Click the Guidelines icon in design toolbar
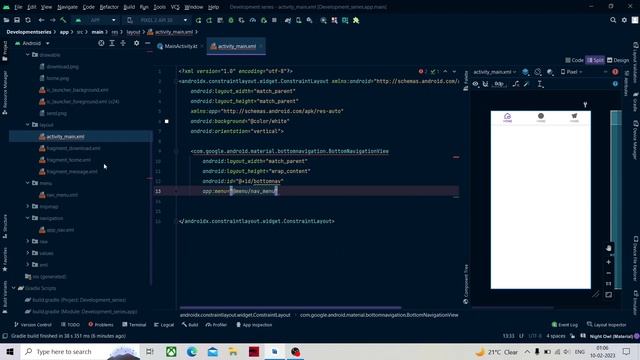This screenshot has width=640, height=360. pyautogui.click(x=540, y=84)
